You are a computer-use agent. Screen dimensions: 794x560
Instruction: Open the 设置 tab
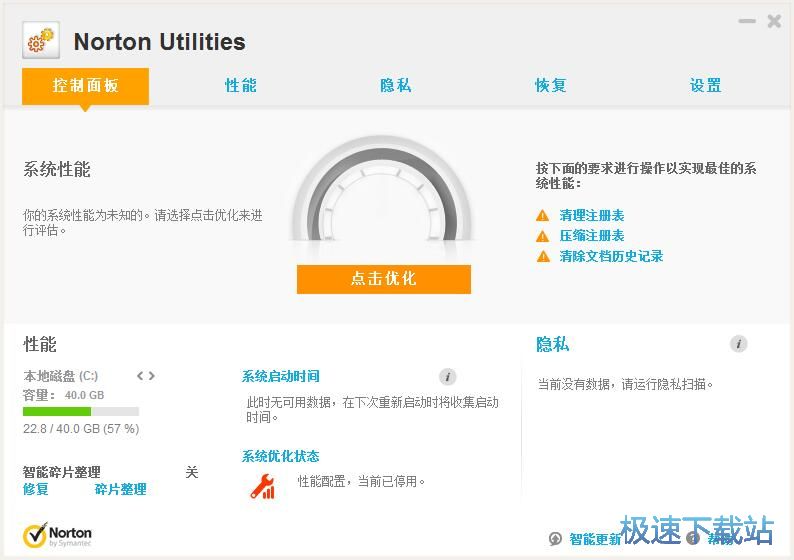coord(705,86)
